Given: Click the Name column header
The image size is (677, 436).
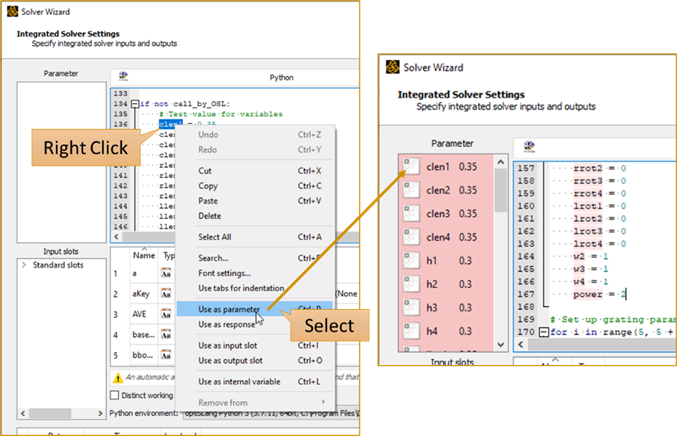Looking at the screenshot, I should click(x=144, y=256).
